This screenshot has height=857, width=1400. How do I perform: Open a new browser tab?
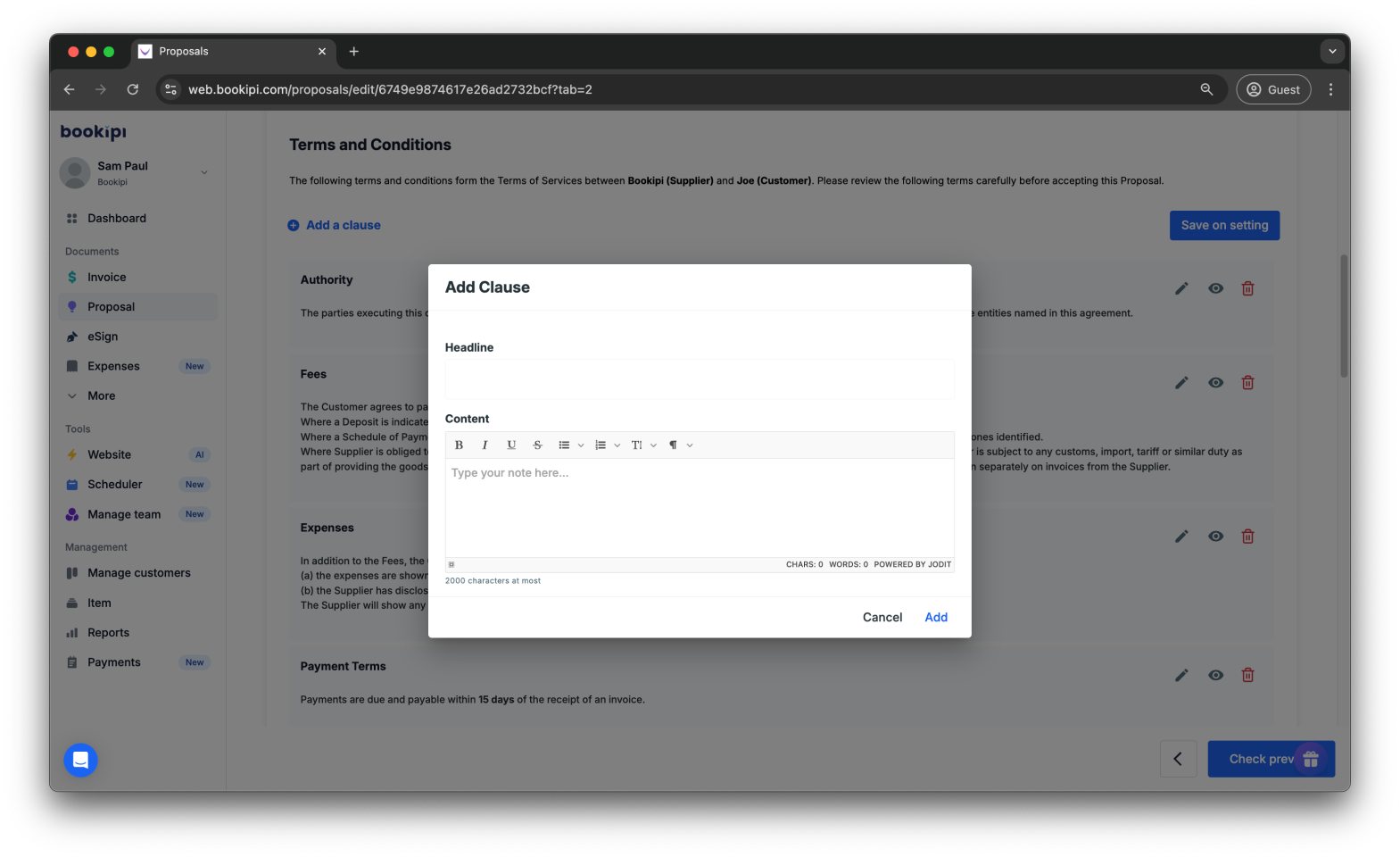(354, 52)
